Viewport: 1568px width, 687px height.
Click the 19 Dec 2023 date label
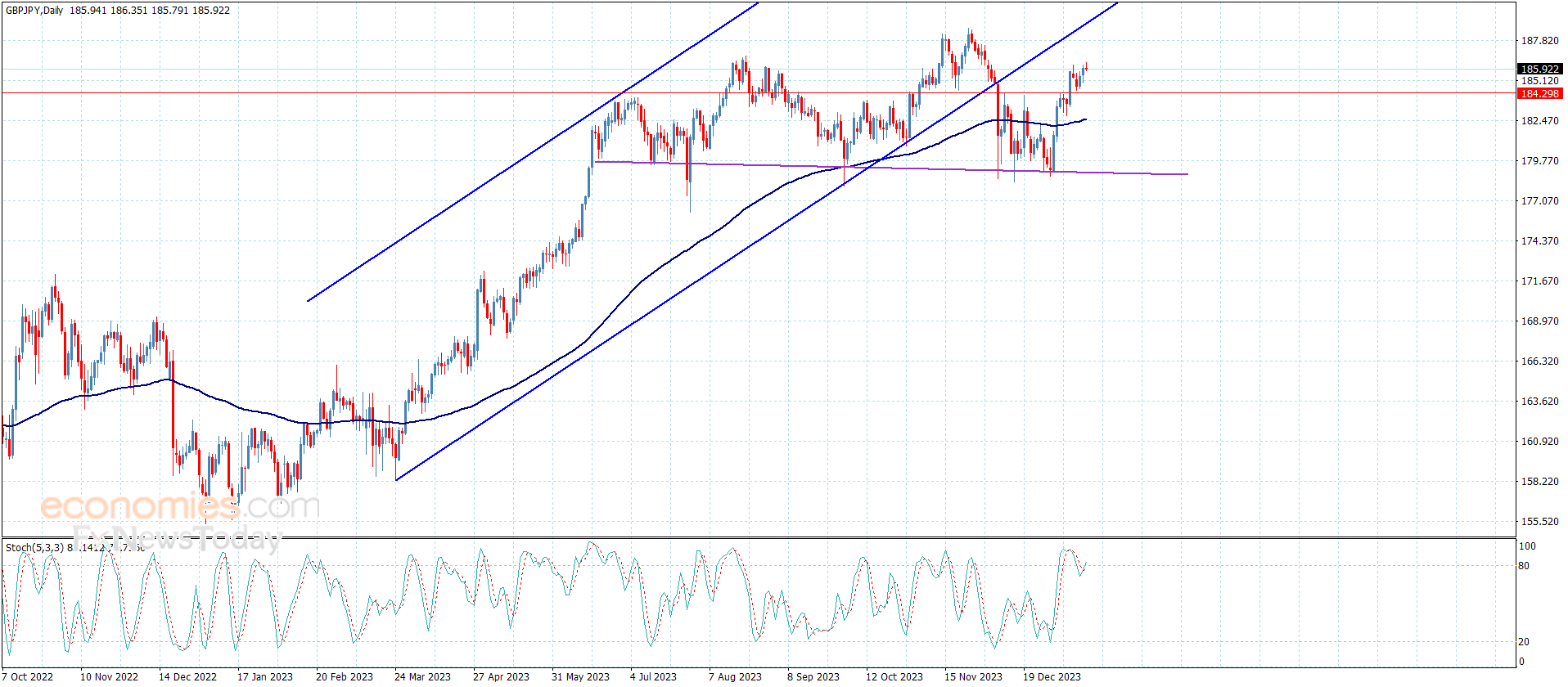[x=1052, y=676]
